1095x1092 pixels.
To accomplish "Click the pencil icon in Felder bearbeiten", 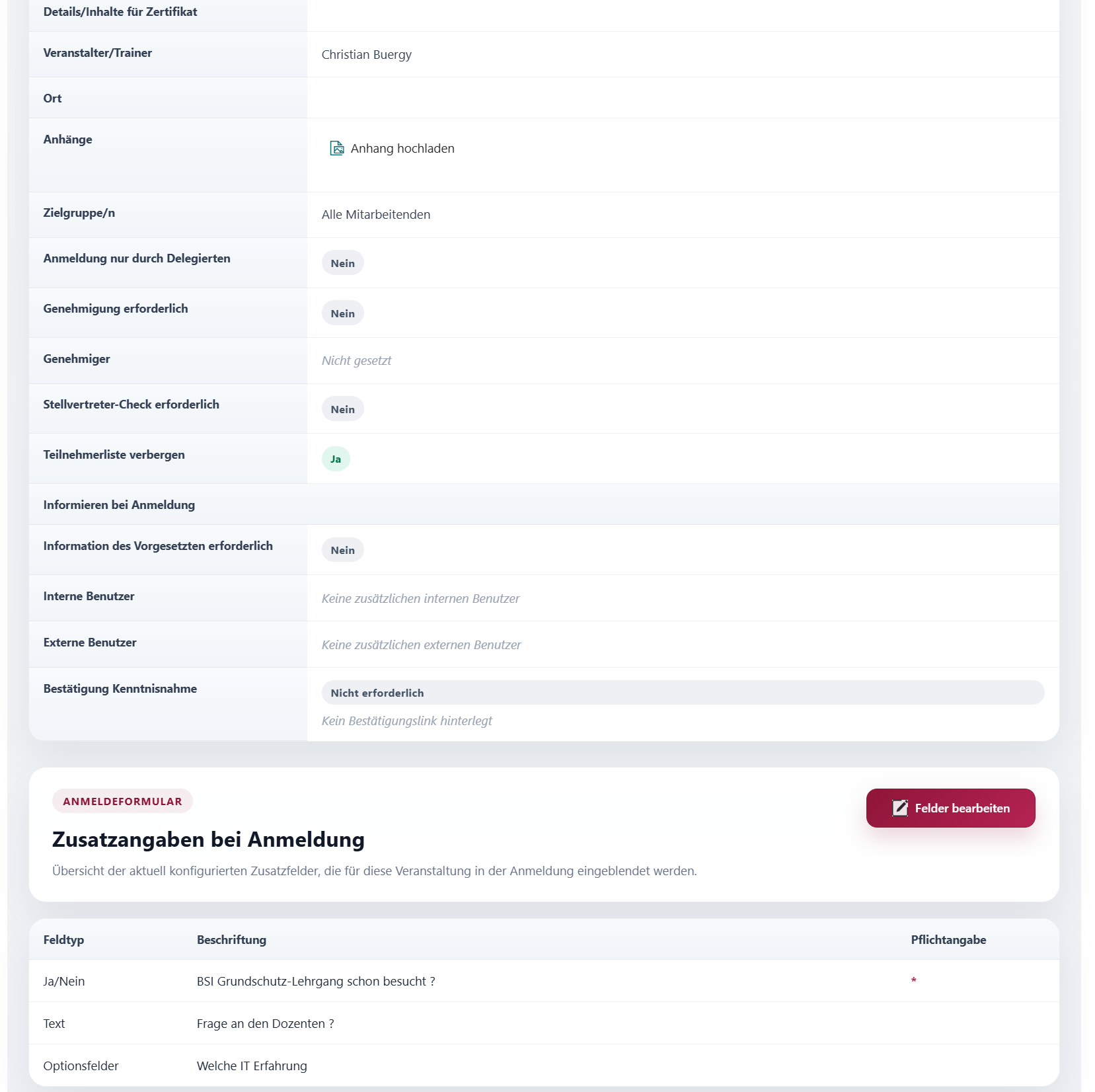I will click(x=899, y=808).
